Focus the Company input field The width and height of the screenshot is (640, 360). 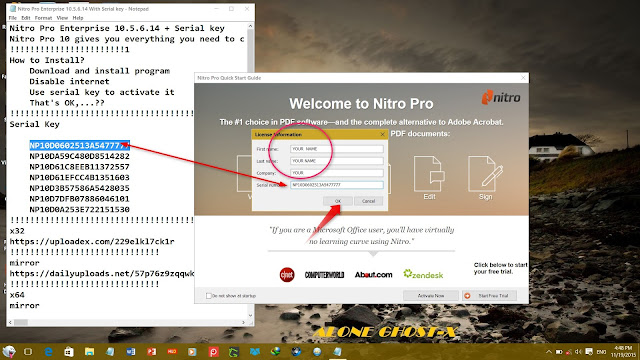pos(337,173)
